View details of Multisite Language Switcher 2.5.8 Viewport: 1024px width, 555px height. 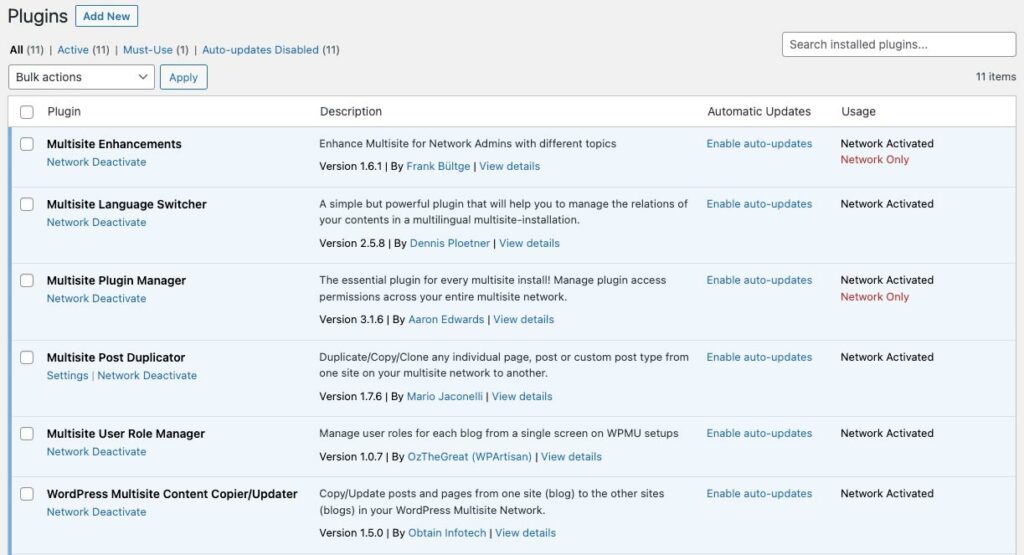click(x=530, y=244)
